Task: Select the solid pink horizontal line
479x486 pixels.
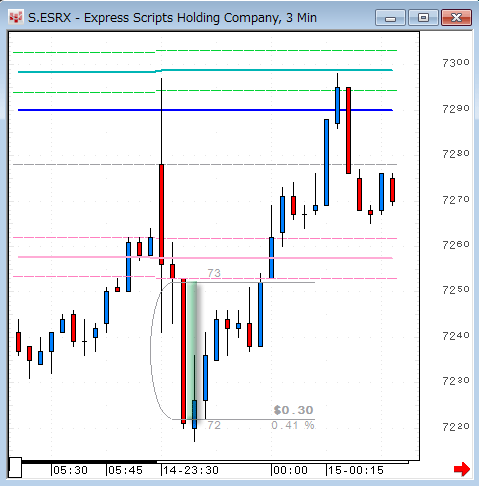Action: coord(205,257)
